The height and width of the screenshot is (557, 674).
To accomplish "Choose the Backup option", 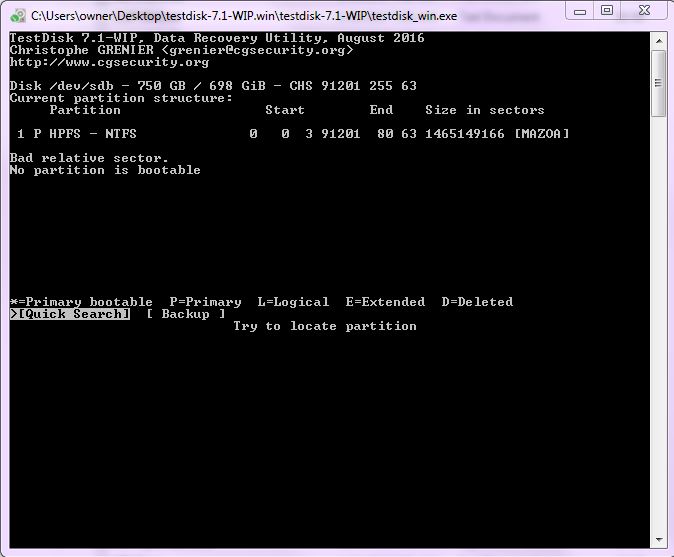I will click(x=185, y=314).
